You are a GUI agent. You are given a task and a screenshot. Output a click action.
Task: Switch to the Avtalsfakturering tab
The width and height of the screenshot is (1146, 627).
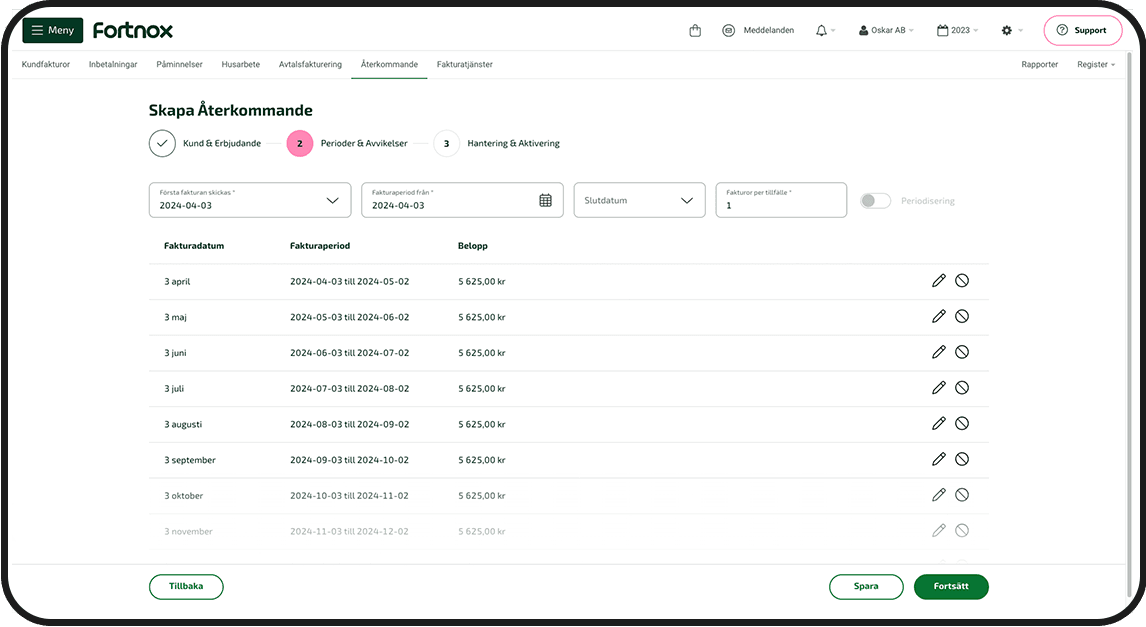(x=310, y=64)
